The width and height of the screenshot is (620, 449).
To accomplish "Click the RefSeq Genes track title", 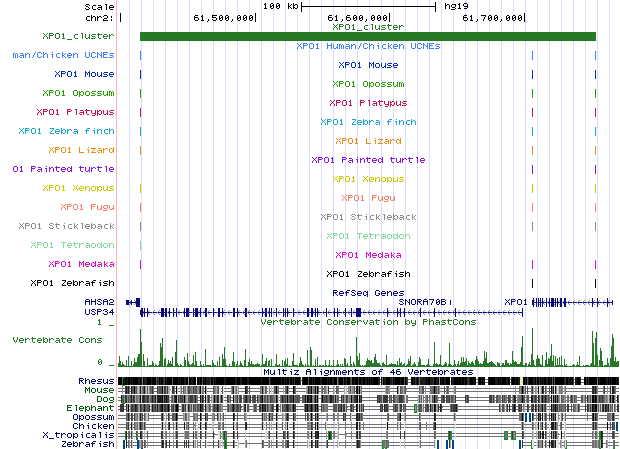I will coord(367,293).
